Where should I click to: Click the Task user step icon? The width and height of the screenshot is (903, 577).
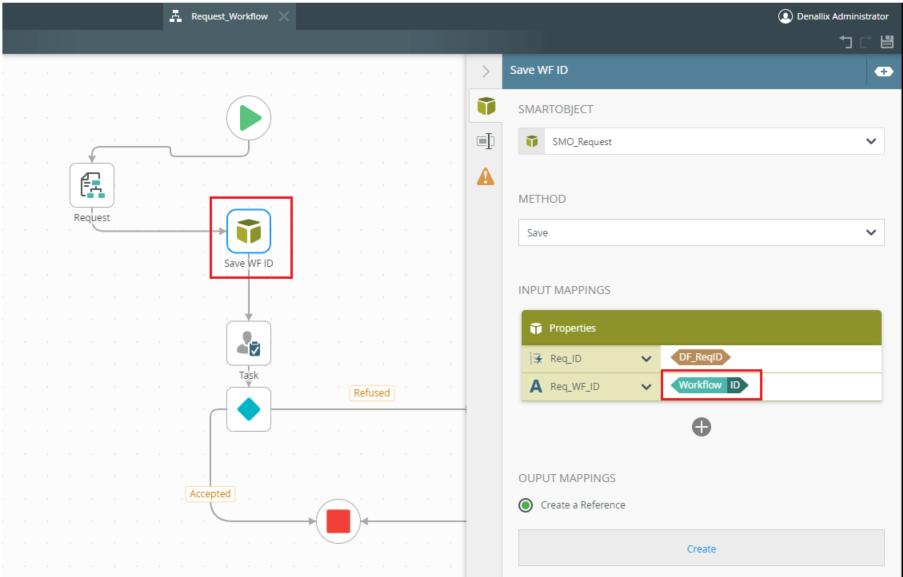click(248, 343)
